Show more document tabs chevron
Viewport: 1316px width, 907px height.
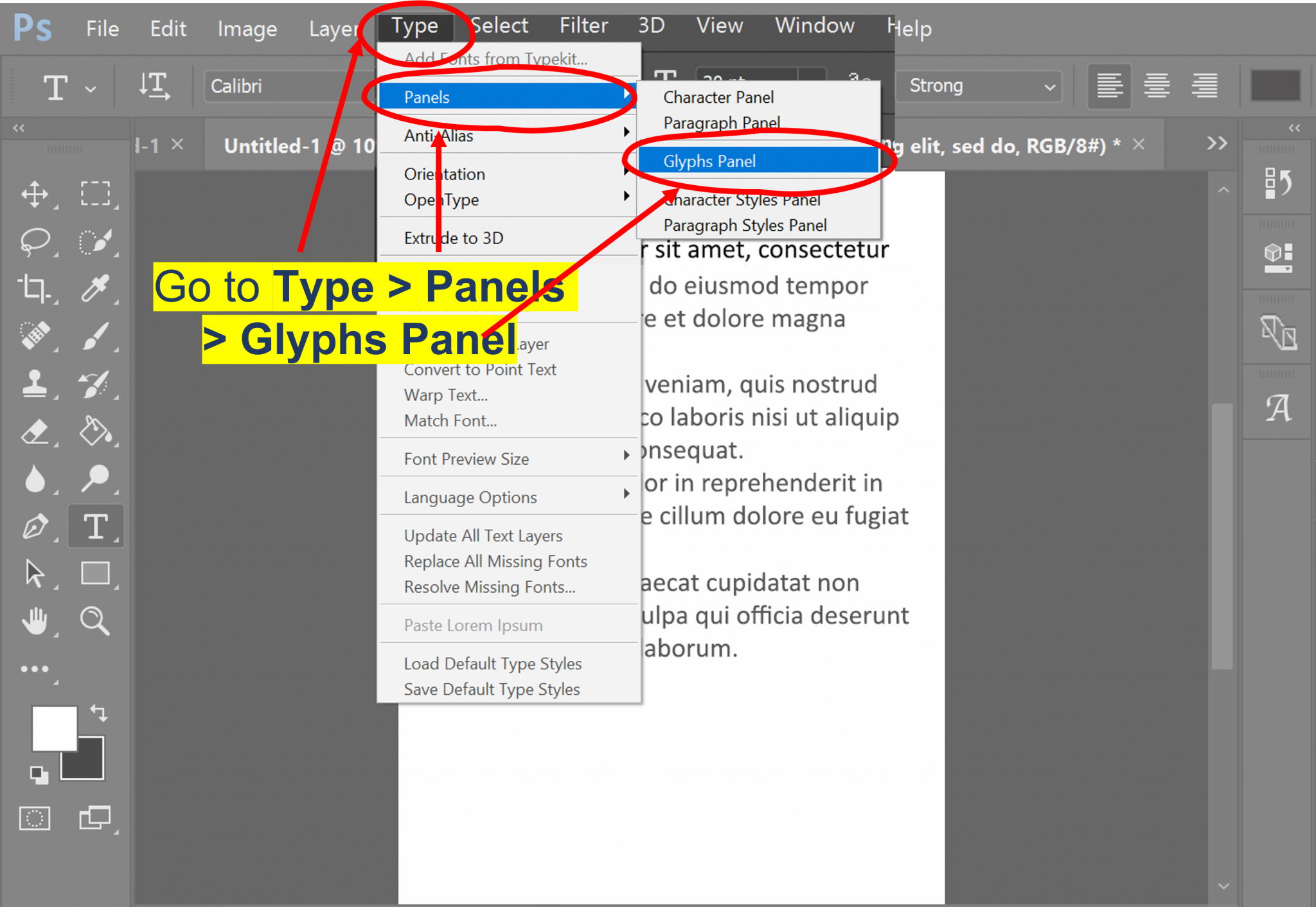[1217, 143]
